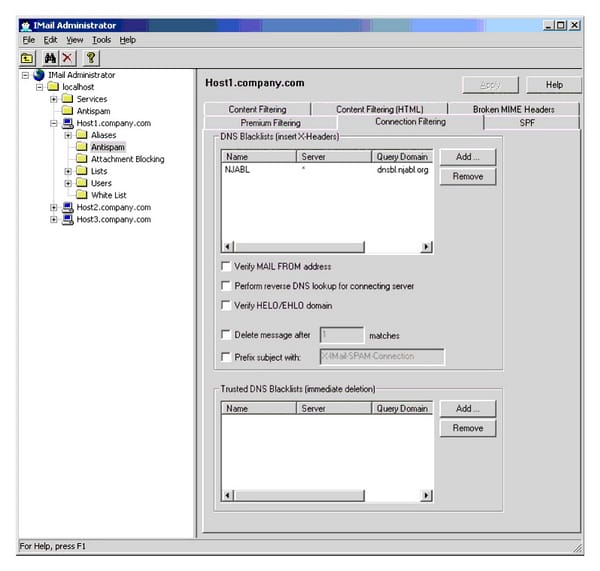Viewport: 600px width, 571px height.
Task: Expand the Aliases tree node
Action: point(68,135)
